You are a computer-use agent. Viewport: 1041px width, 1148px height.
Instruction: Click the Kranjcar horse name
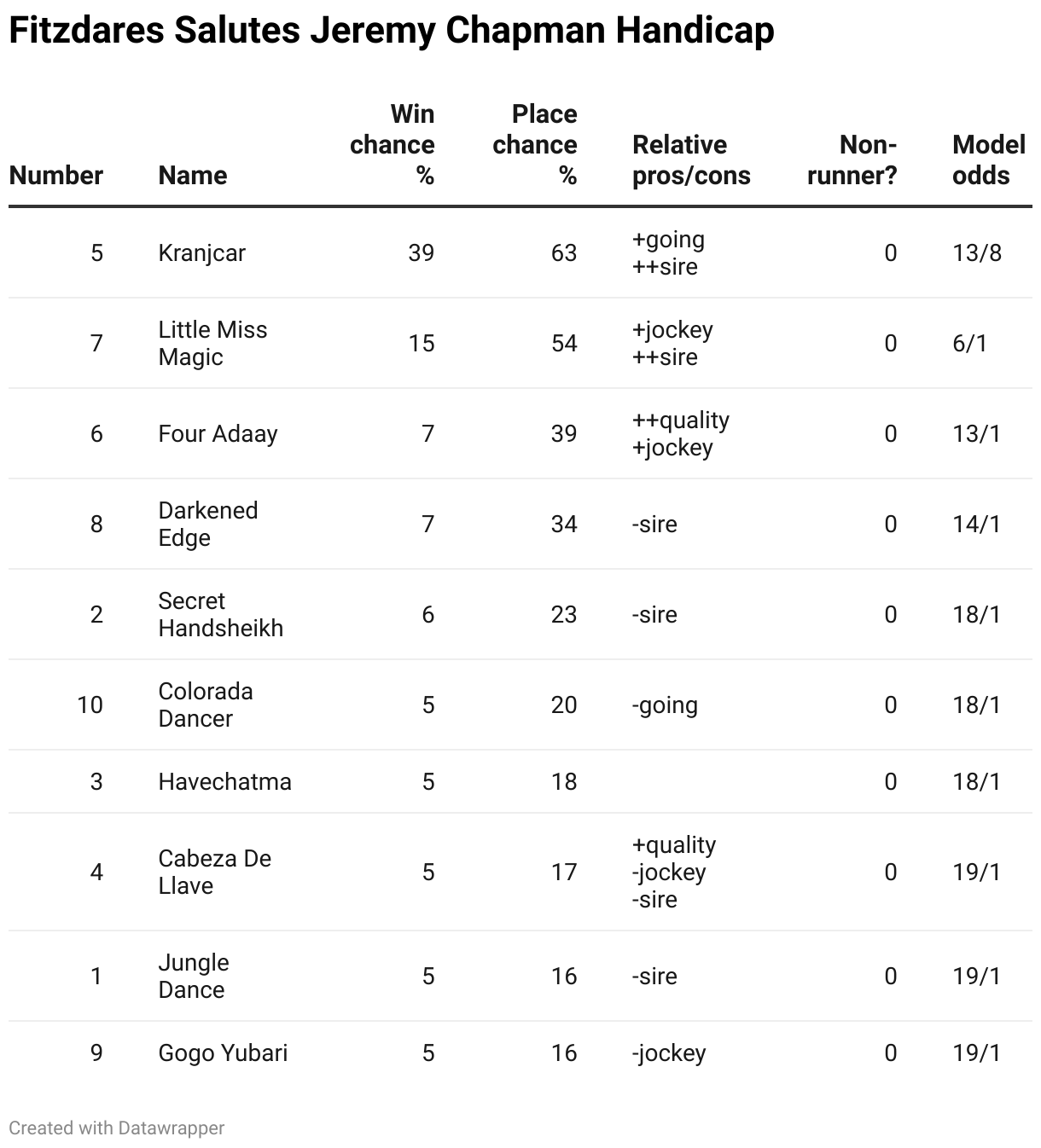point(202,253)
